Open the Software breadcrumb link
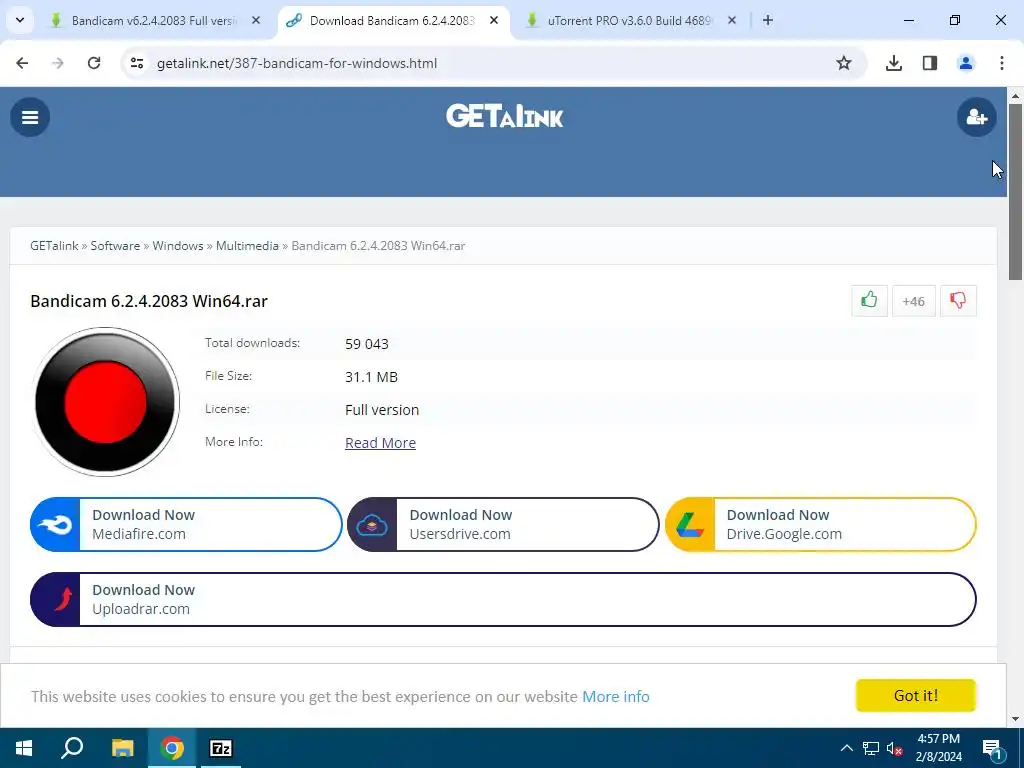This screenshot has height=768, width=1024. pyautogui.click(x=115, y=246)
